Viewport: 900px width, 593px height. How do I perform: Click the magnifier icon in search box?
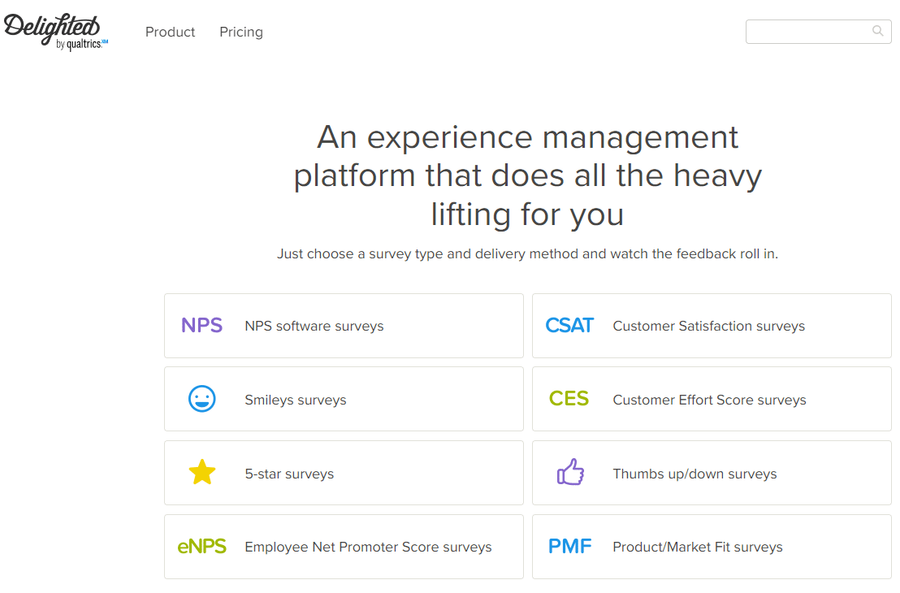(878, 31)
